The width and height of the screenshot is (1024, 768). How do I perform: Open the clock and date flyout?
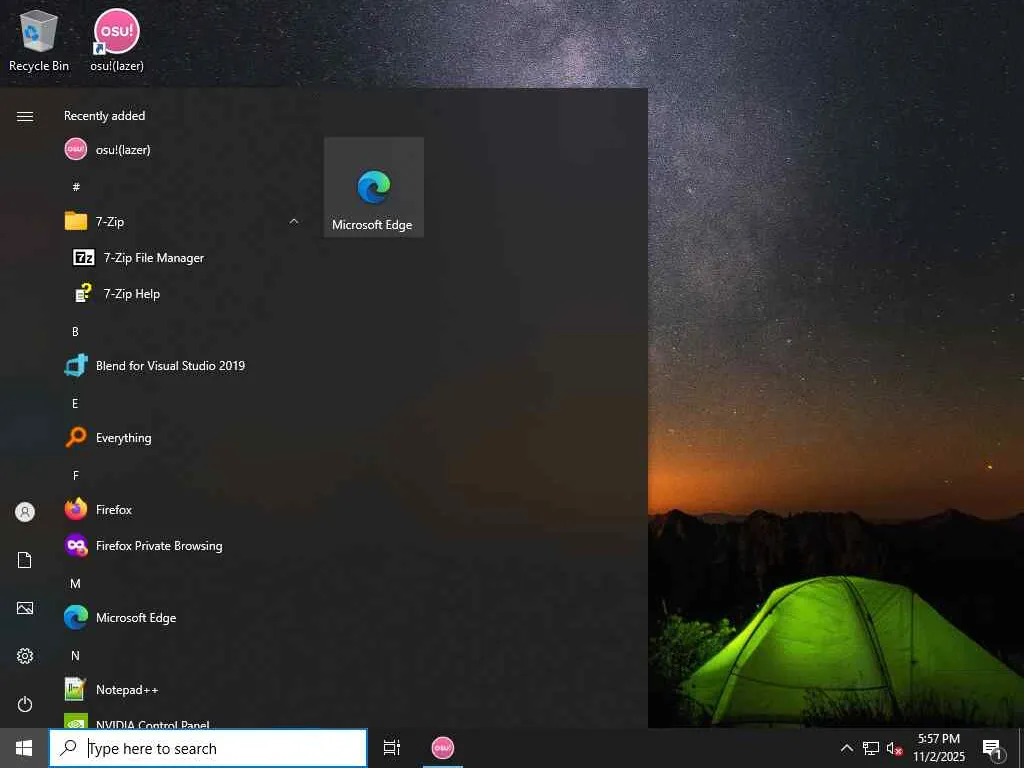938,748
